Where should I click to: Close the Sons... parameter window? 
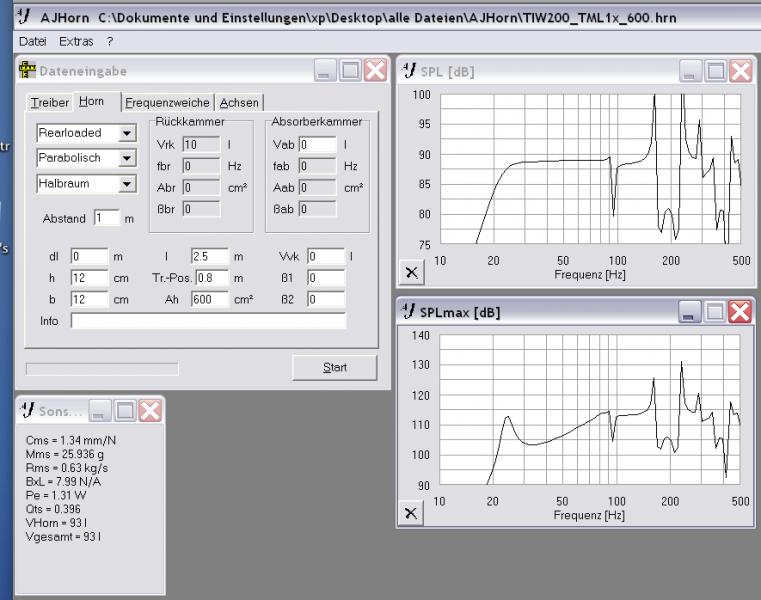[x=150, y=410]
